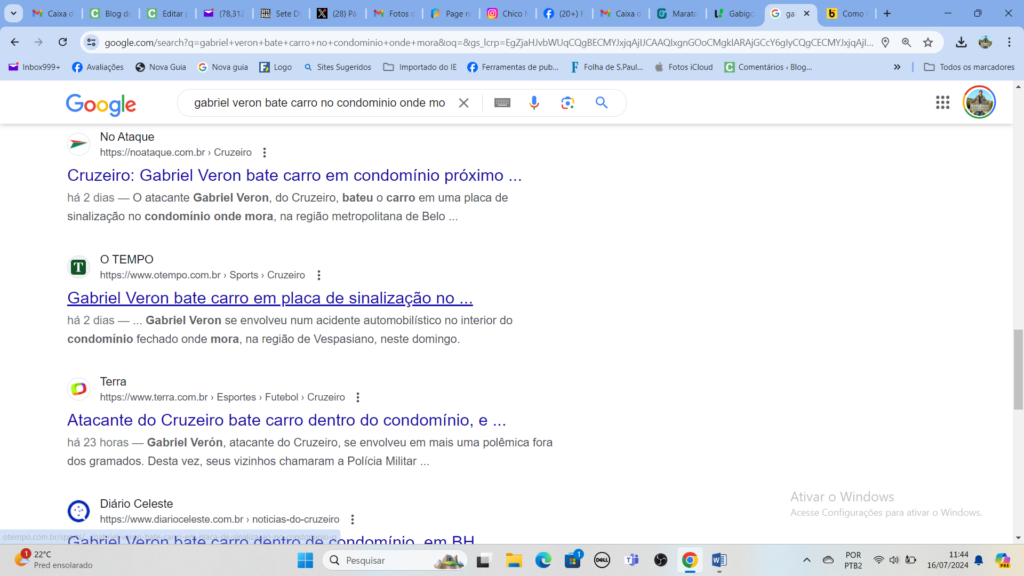Open Gabriel Veron bate carro em placa result
This screenshot has width=1024, height=576.
270,298
